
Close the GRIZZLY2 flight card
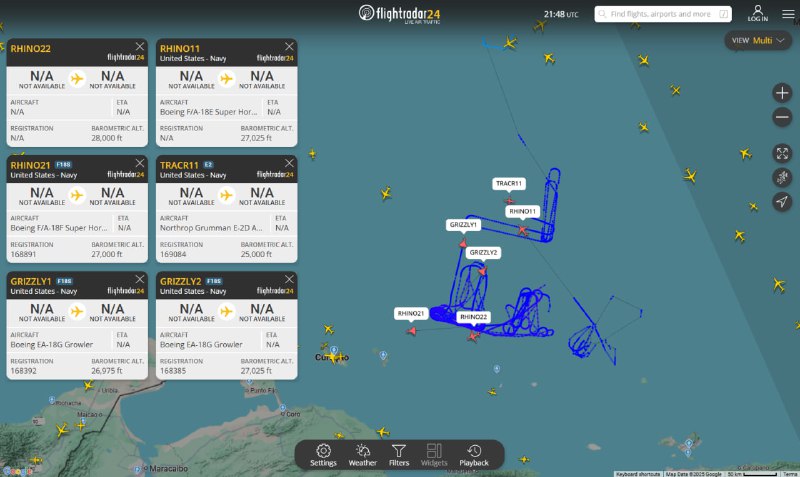click(289, 279)
